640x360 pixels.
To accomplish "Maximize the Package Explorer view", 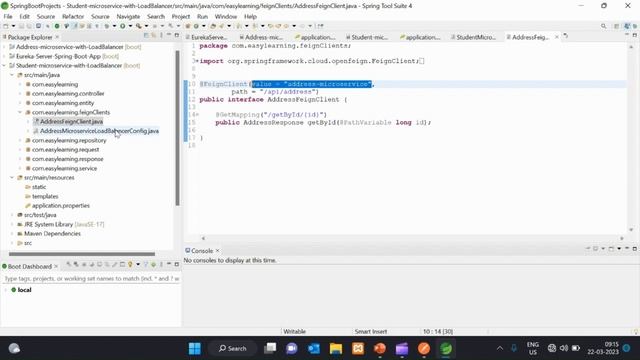I will pyautogui.click(x=177, y=36).
